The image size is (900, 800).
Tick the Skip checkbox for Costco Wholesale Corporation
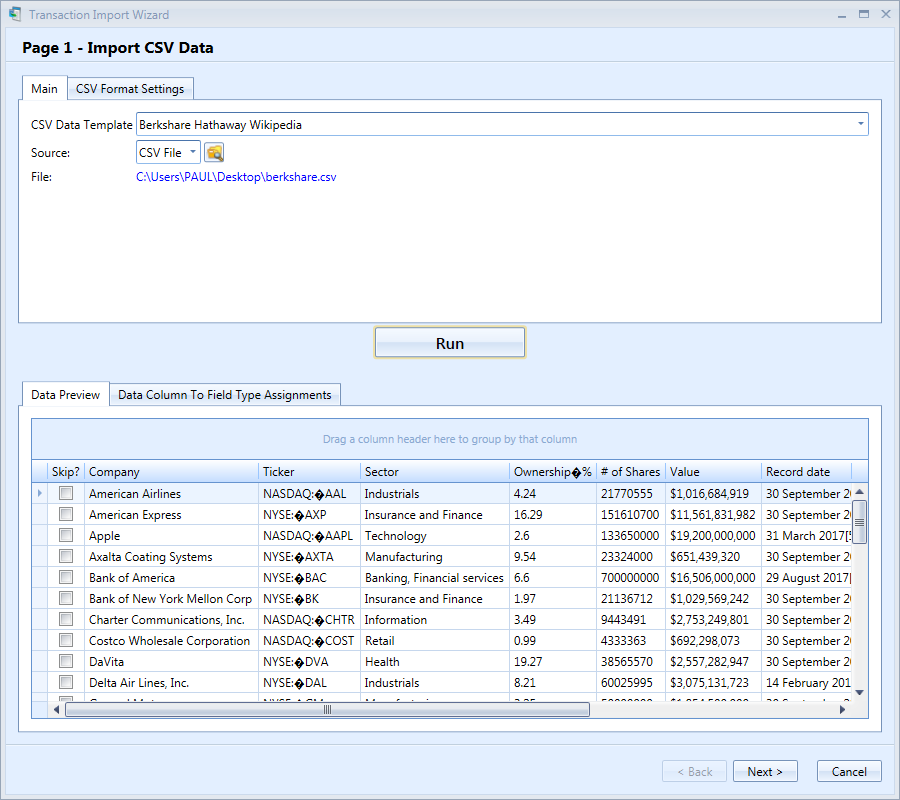point(66,640)
